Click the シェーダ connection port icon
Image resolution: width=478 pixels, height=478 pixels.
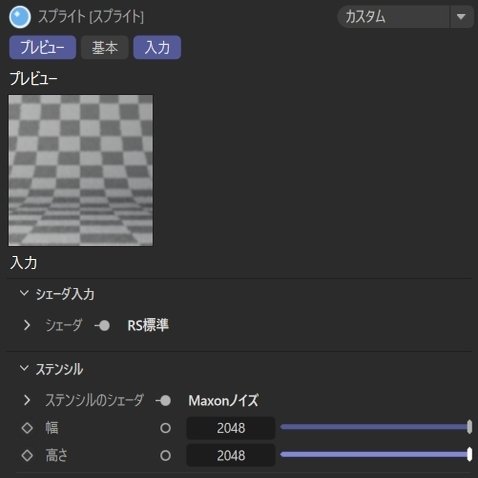[x=102, y=325]
